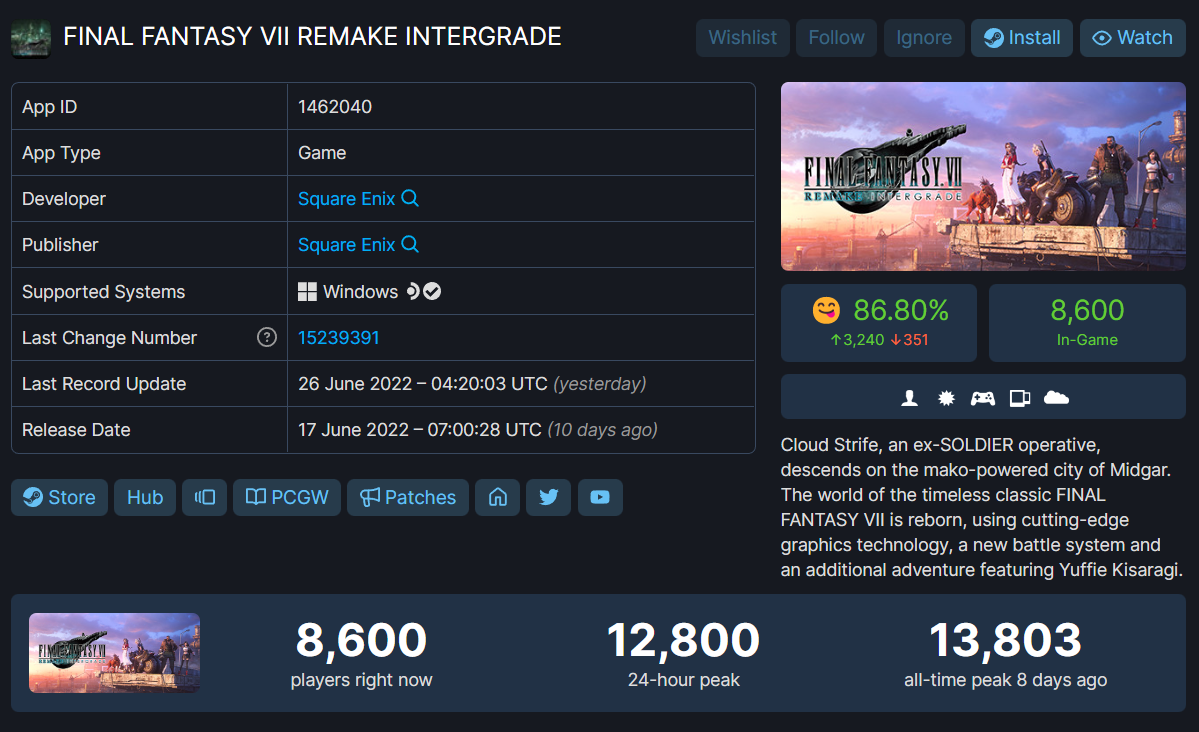Click the Last Record Update date

(x=472, y=384)
